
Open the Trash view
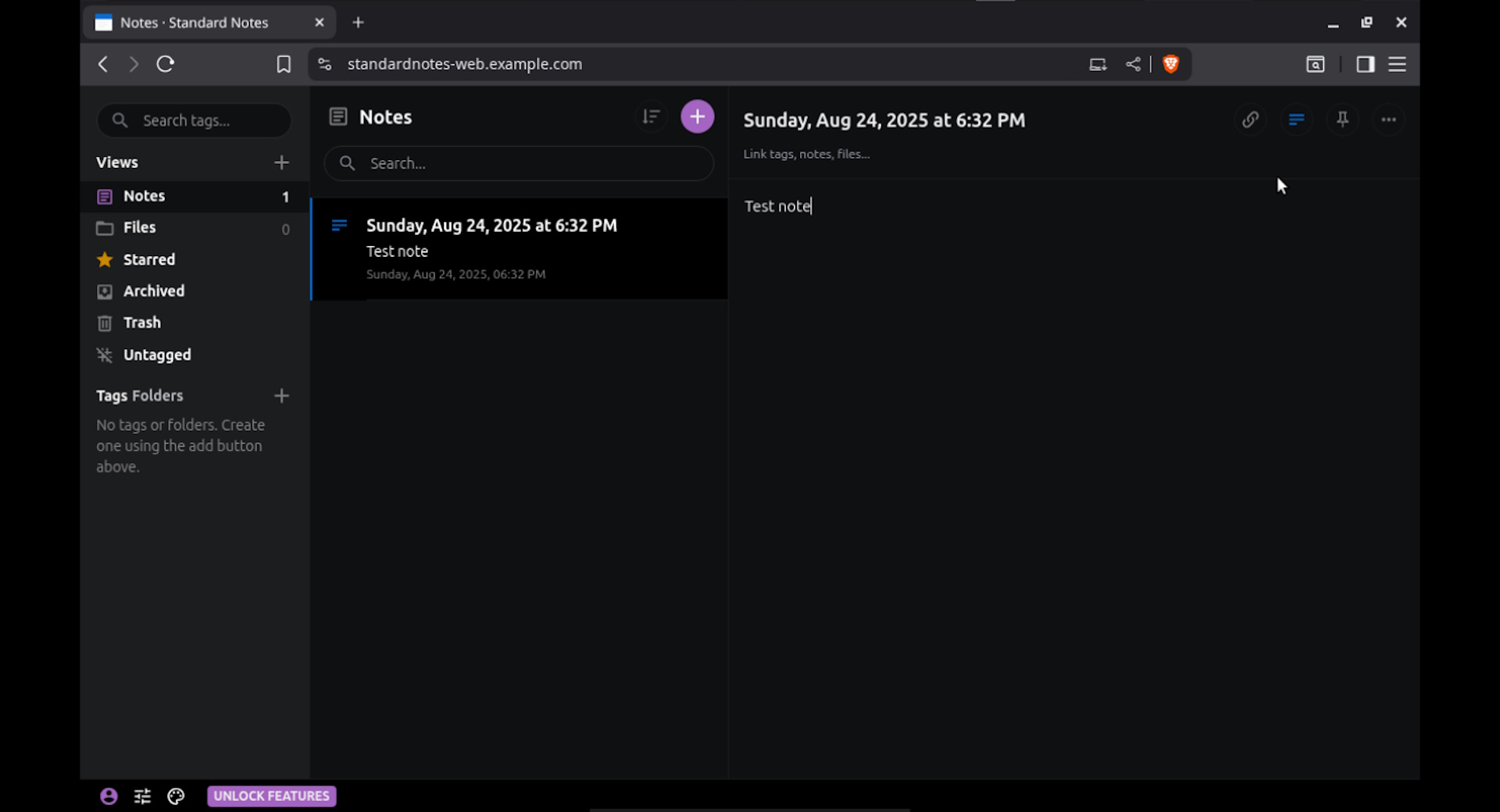141,322
